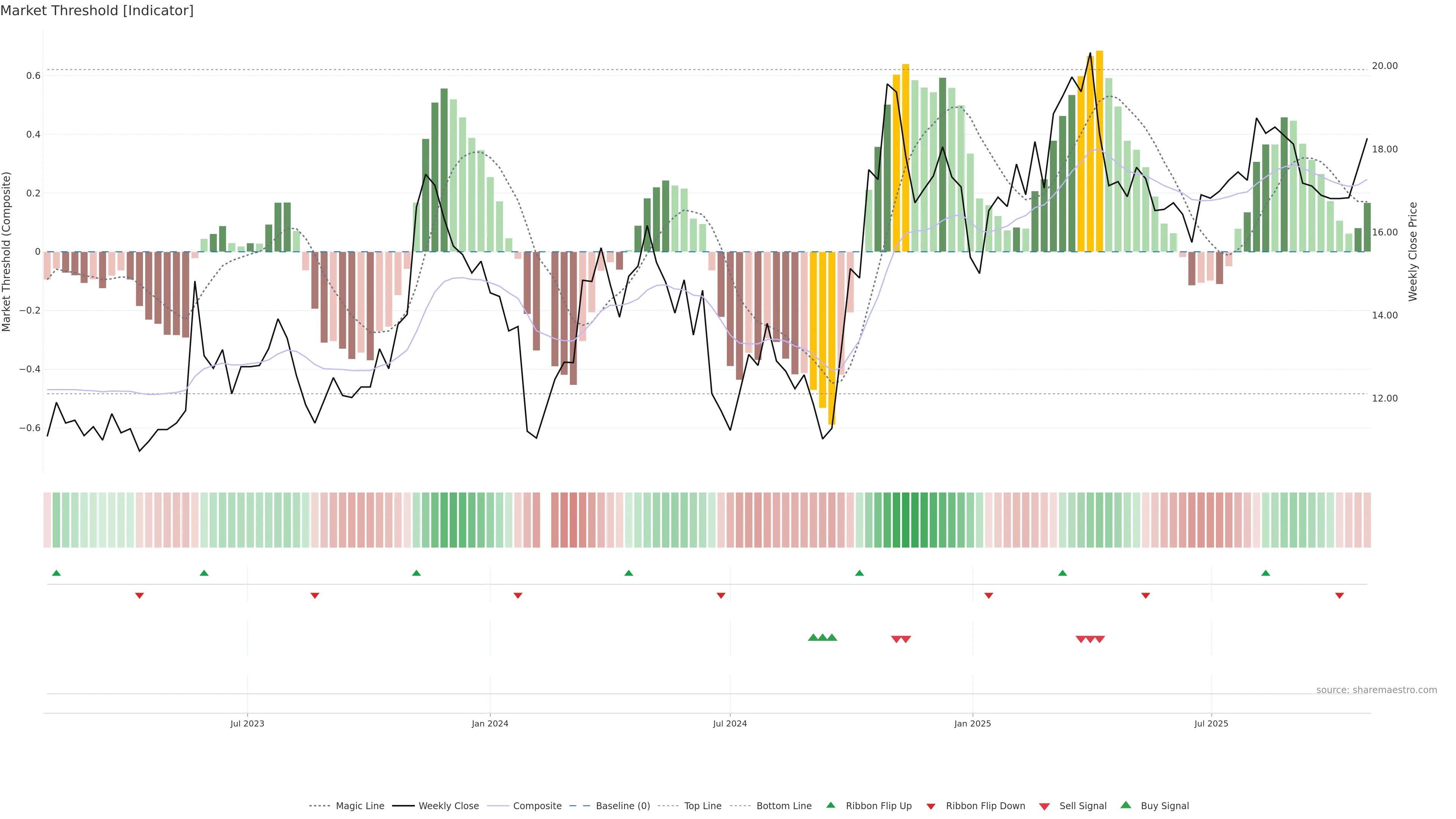The width and height of the screenshot is (1456, 819).
Task: Hide the Top Line legend entry
Action: pyautogui.click(x=703, y=806)
